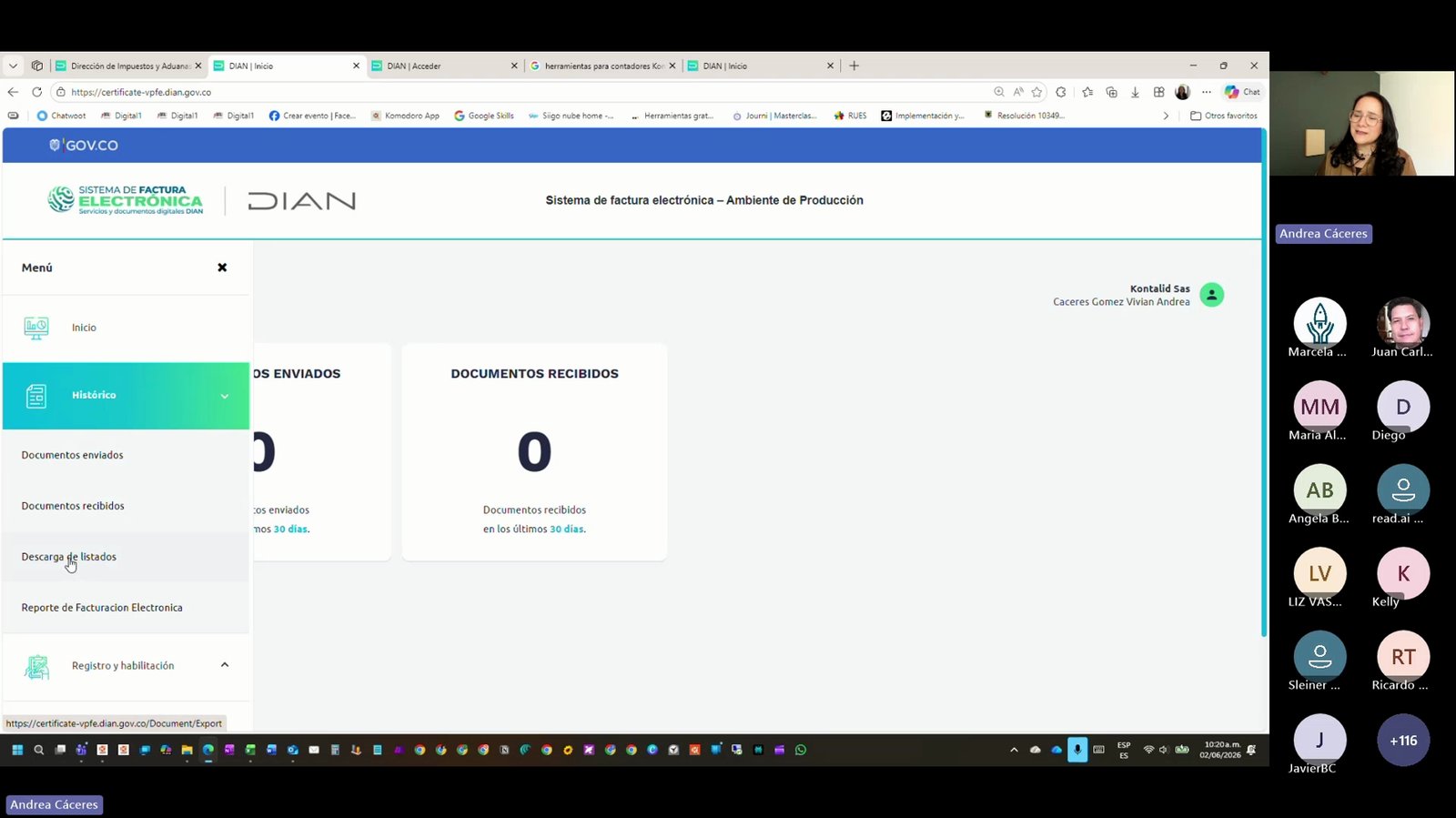Switch to DIAN | Acceder tab

pyautogui.click(x=444, y=66)
